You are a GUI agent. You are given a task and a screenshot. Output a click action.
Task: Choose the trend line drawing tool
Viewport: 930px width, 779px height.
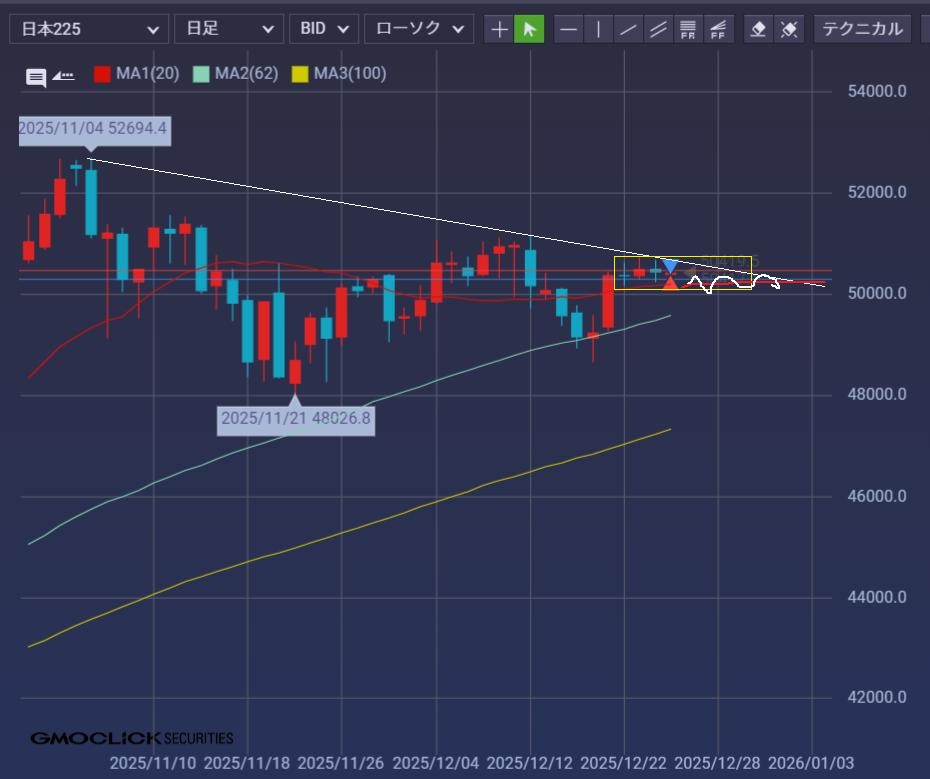(x=628, y=29)
